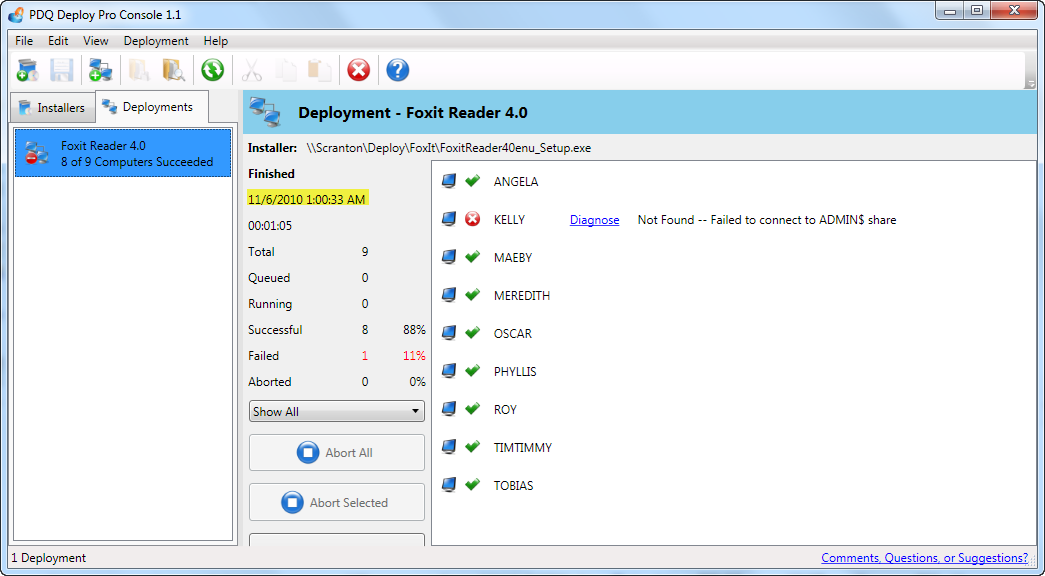Click the folder with magnifier icon
The width and height of the screenshot is (1045, 576).
[173, 70]
